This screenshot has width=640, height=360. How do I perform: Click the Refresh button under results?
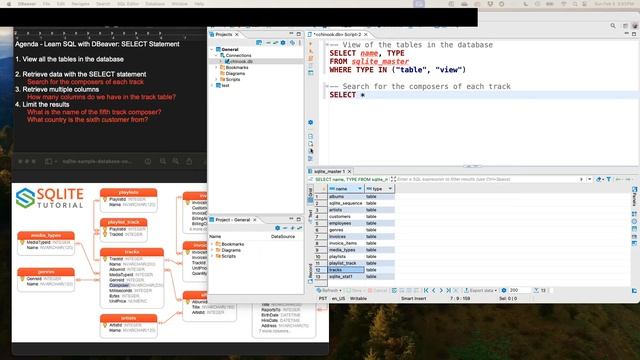[327, 290]
